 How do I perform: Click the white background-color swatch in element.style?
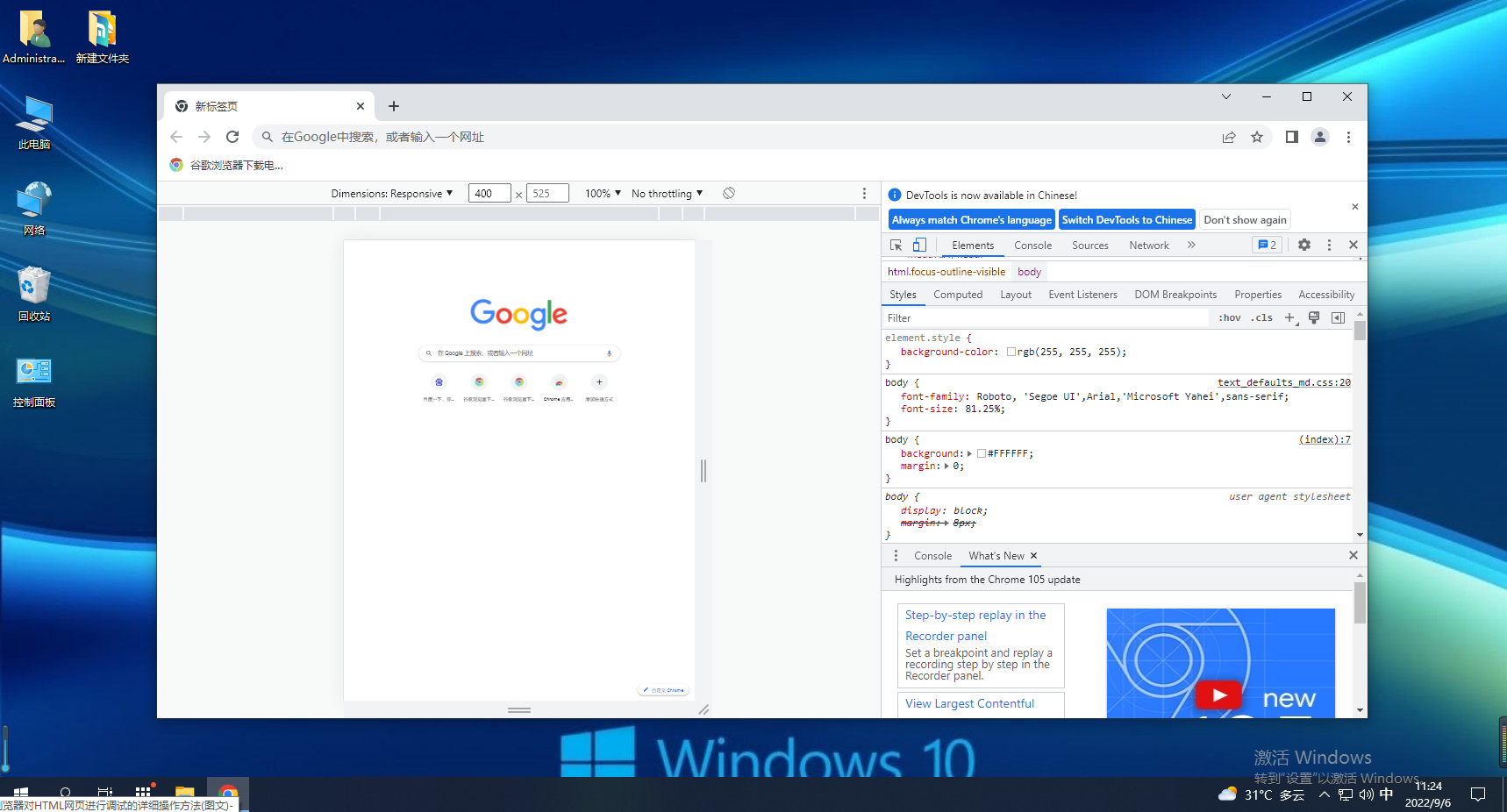point(1011,352)
